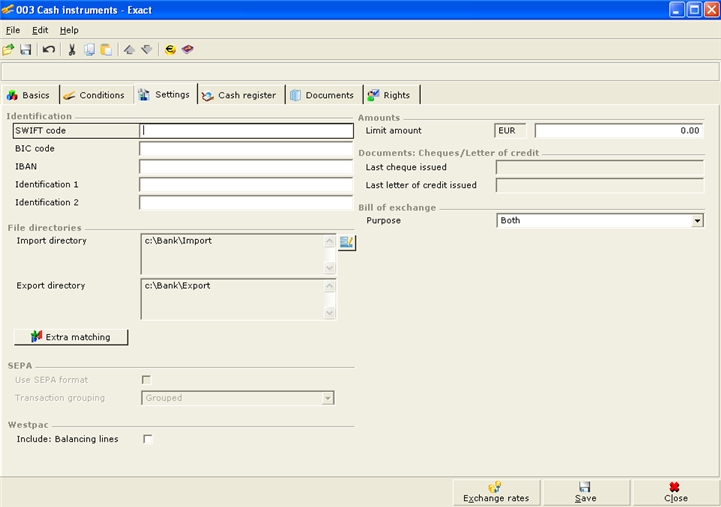
Task: Open the Transaction grouping dropdown
Action: point(327,398)
